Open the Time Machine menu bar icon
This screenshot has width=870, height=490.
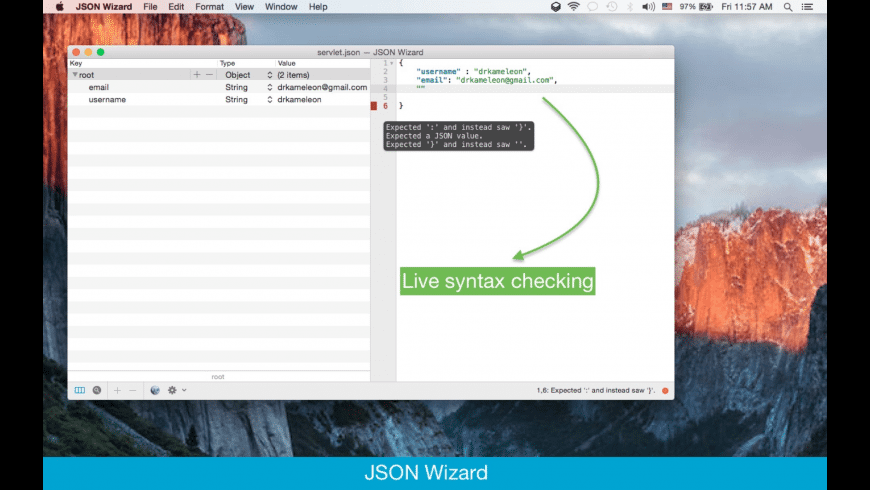click(x=611, y=7)
